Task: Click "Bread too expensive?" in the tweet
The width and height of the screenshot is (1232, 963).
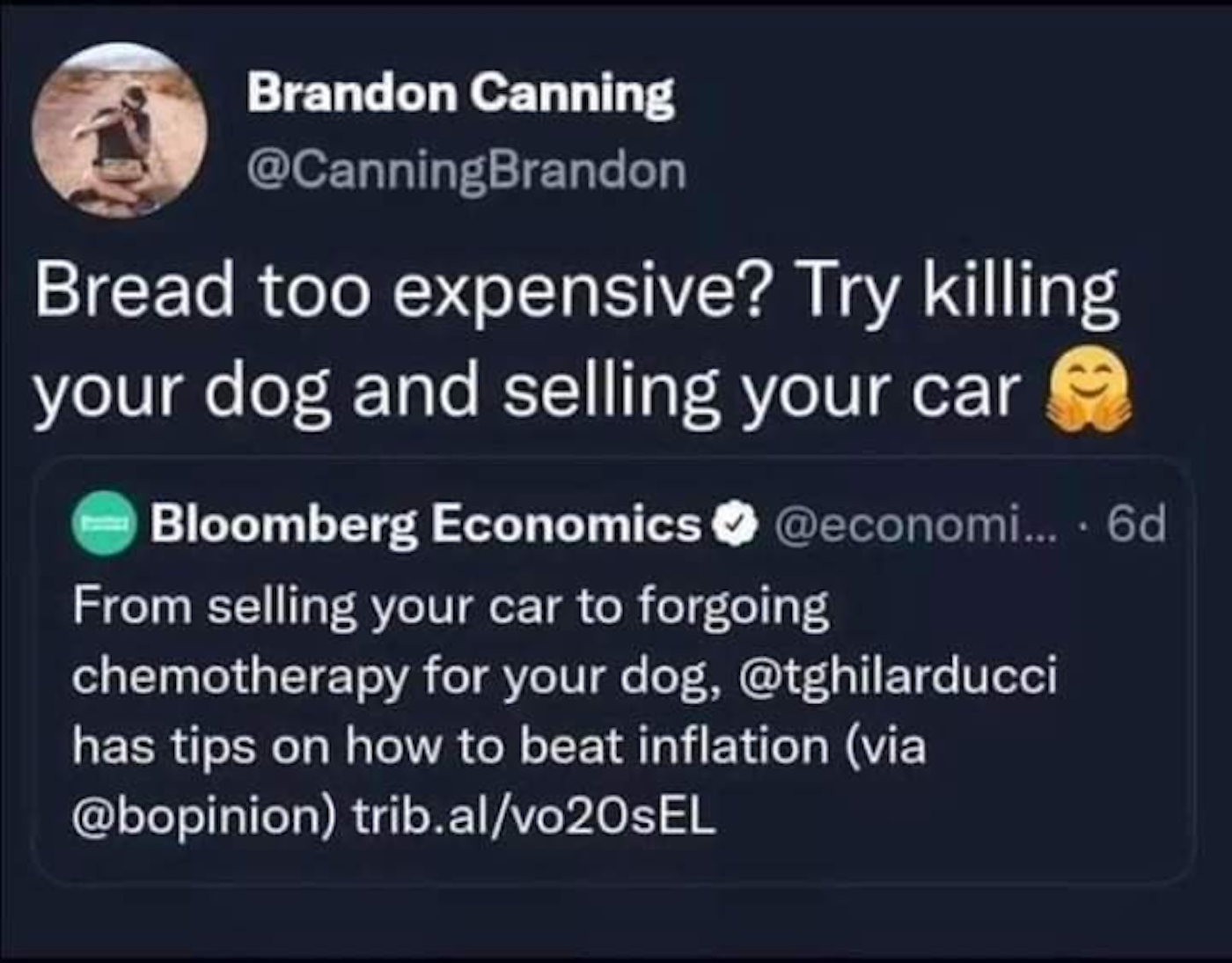Action: coord(403,290)
